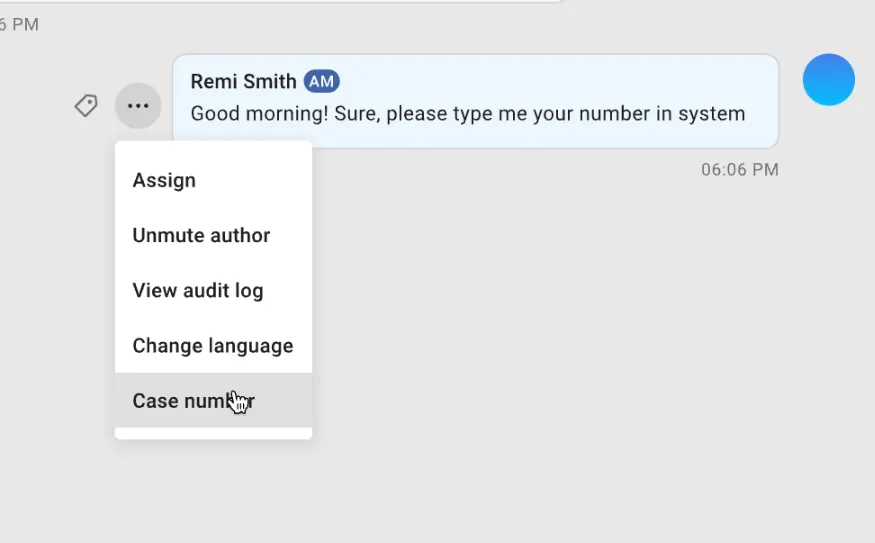Select the Change language option
This screenshot has height=543, width=875.
213,346
